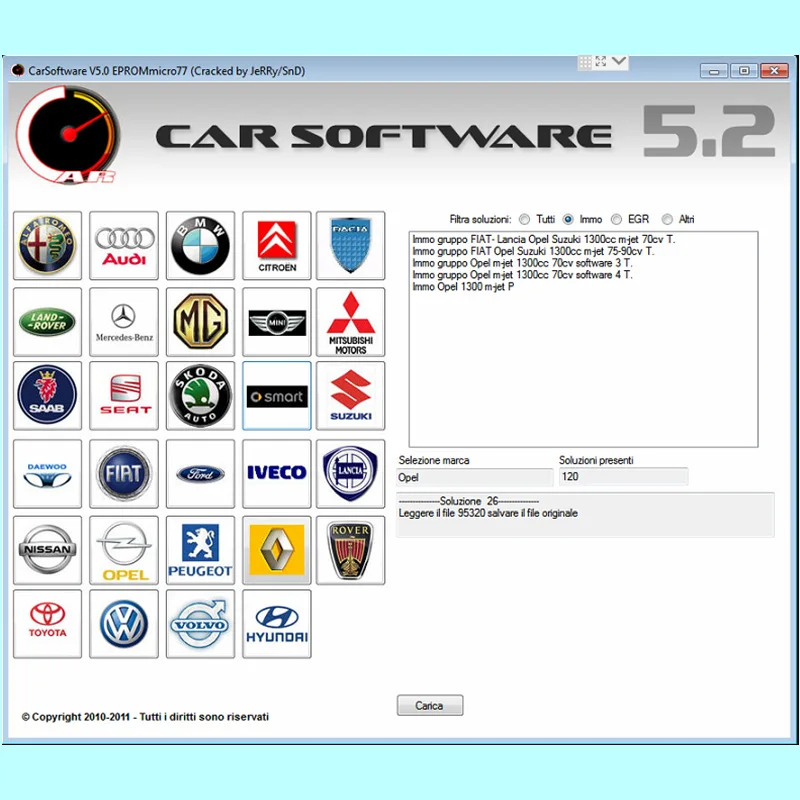Select the Tutti filter radio button

pos(524,219)
